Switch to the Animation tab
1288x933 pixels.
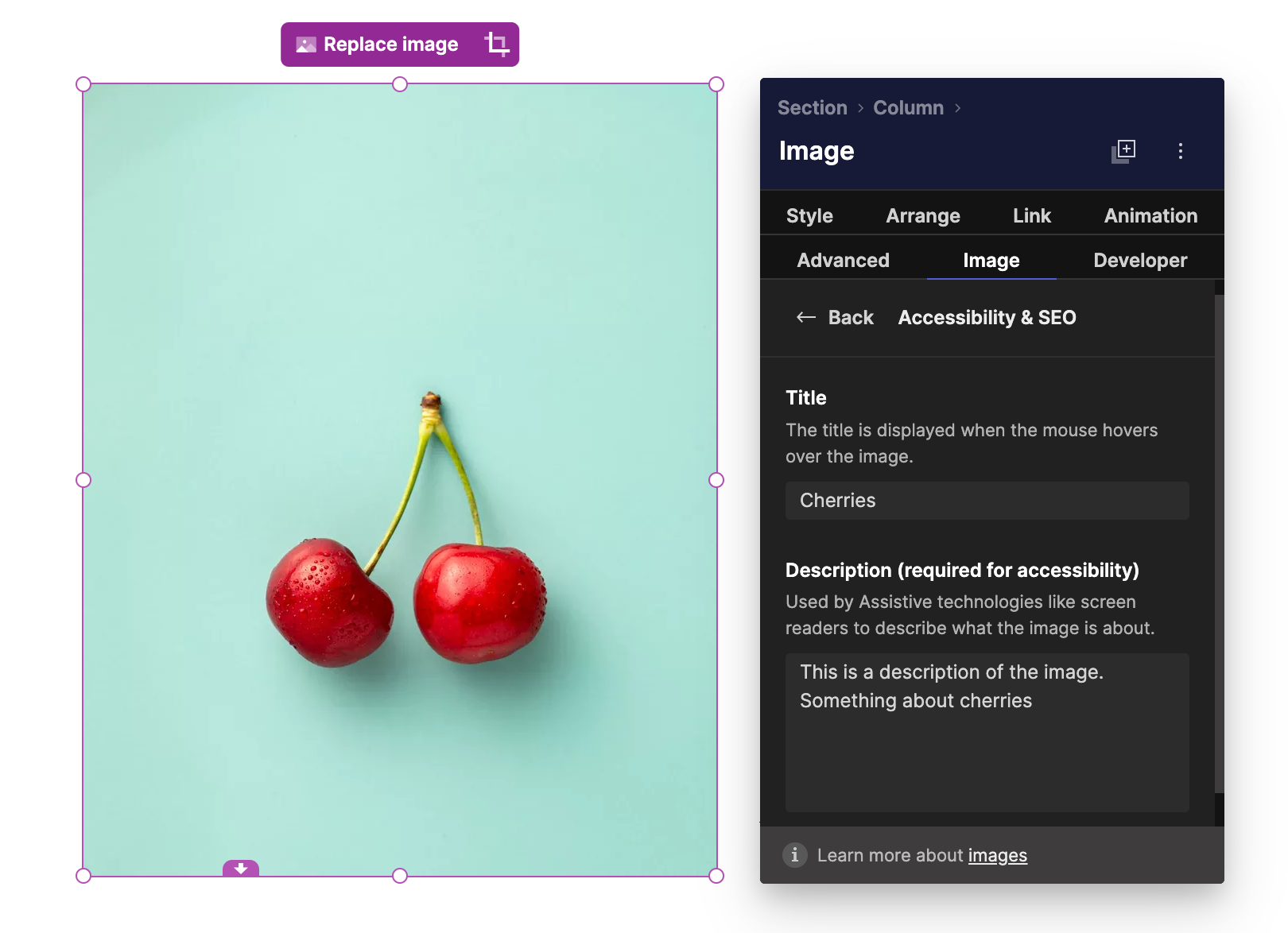click(x=1150, y=215)
